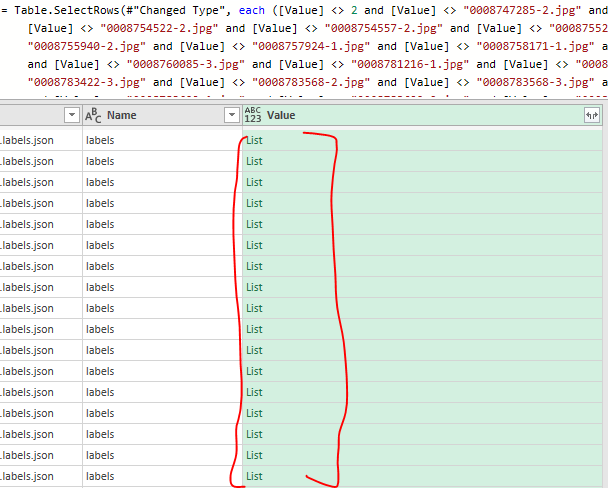Select the labels cell in the topmost row

[x=162, y=140]
